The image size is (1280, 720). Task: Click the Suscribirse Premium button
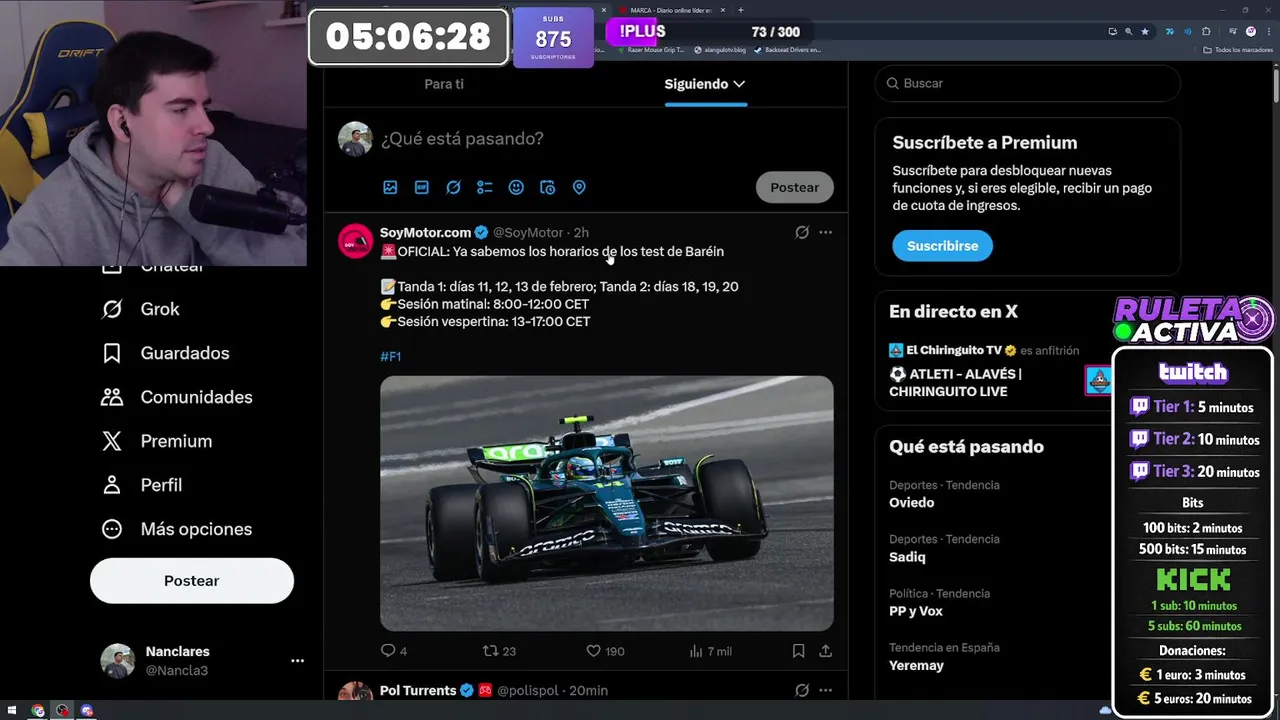click(942, 246)
